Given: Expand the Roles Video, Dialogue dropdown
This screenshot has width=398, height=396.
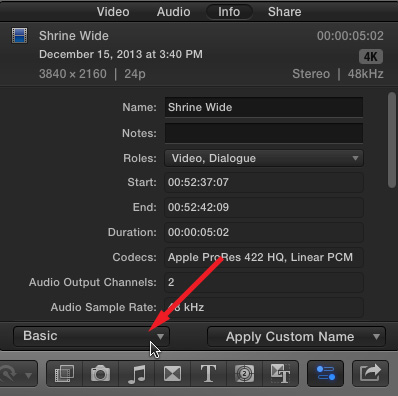Looking at the screenshot, I should [264, 158].
